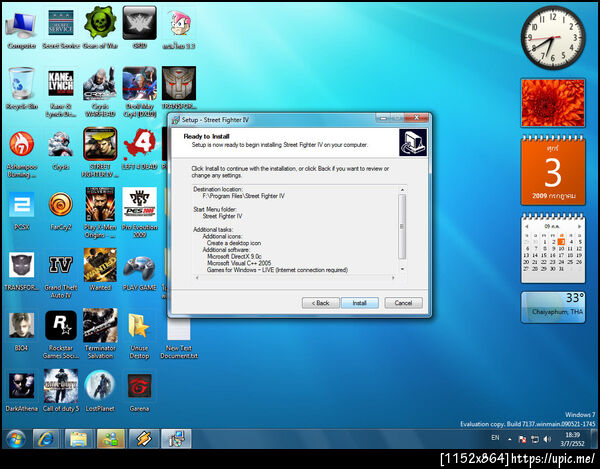The image size is (600, 469).
Task: Select the X-Men Origins icon
Action: [100, 213]
